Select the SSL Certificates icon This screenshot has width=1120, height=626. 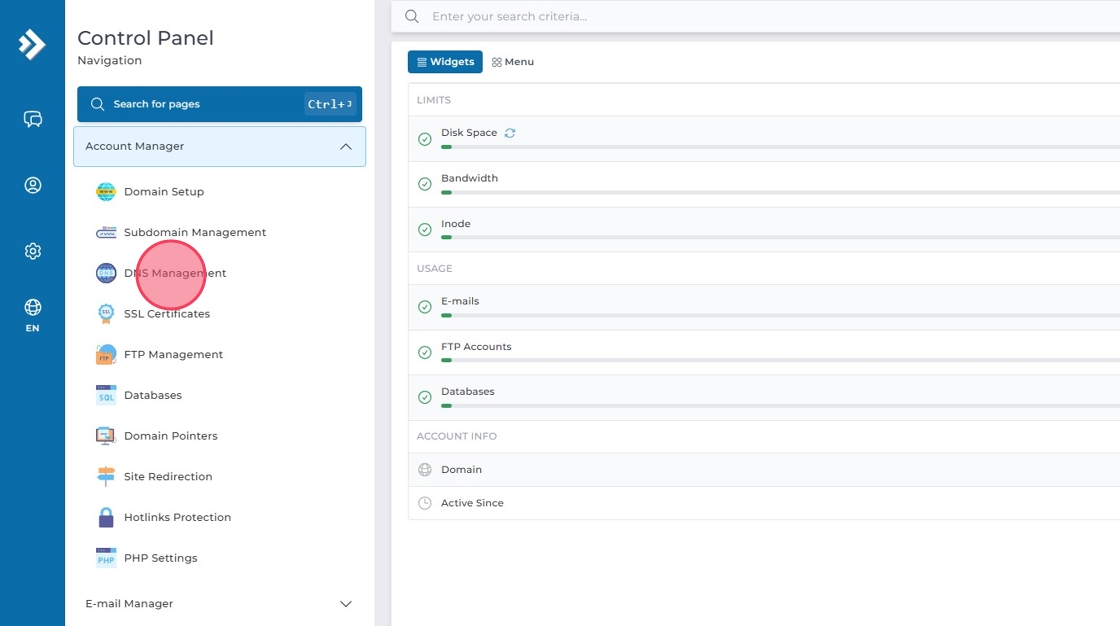coord(106,314)
